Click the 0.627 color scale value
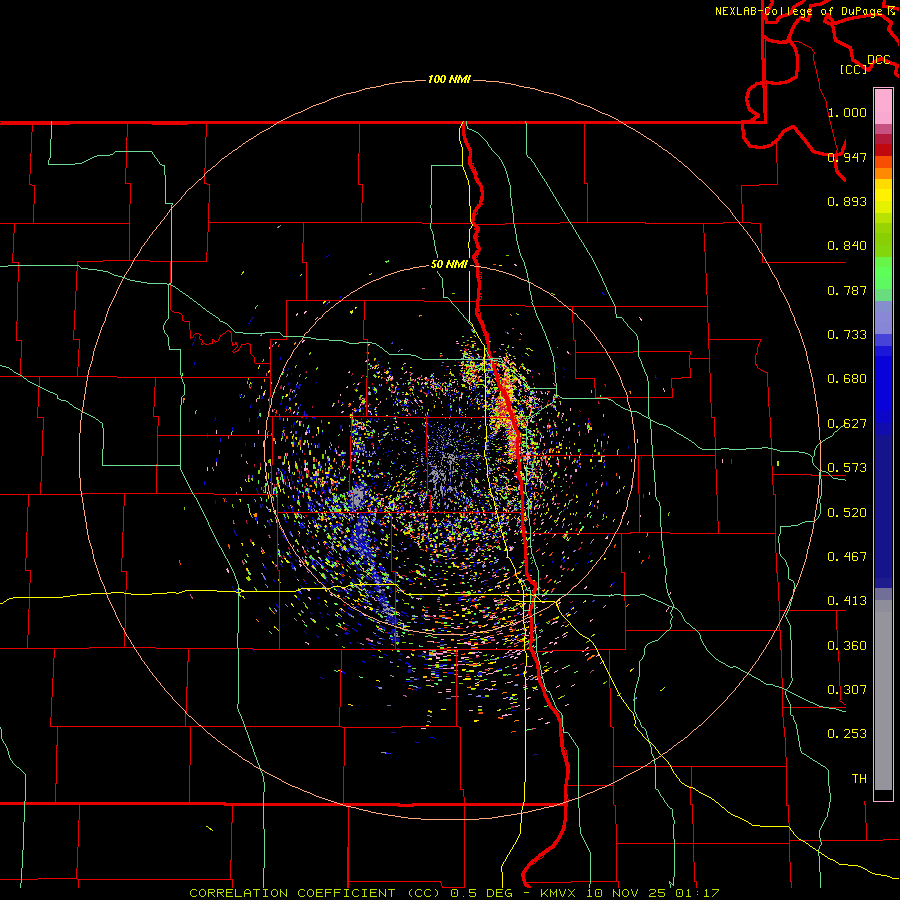The image size is (900, 900). pyautogui.click(x=847, y=423)
